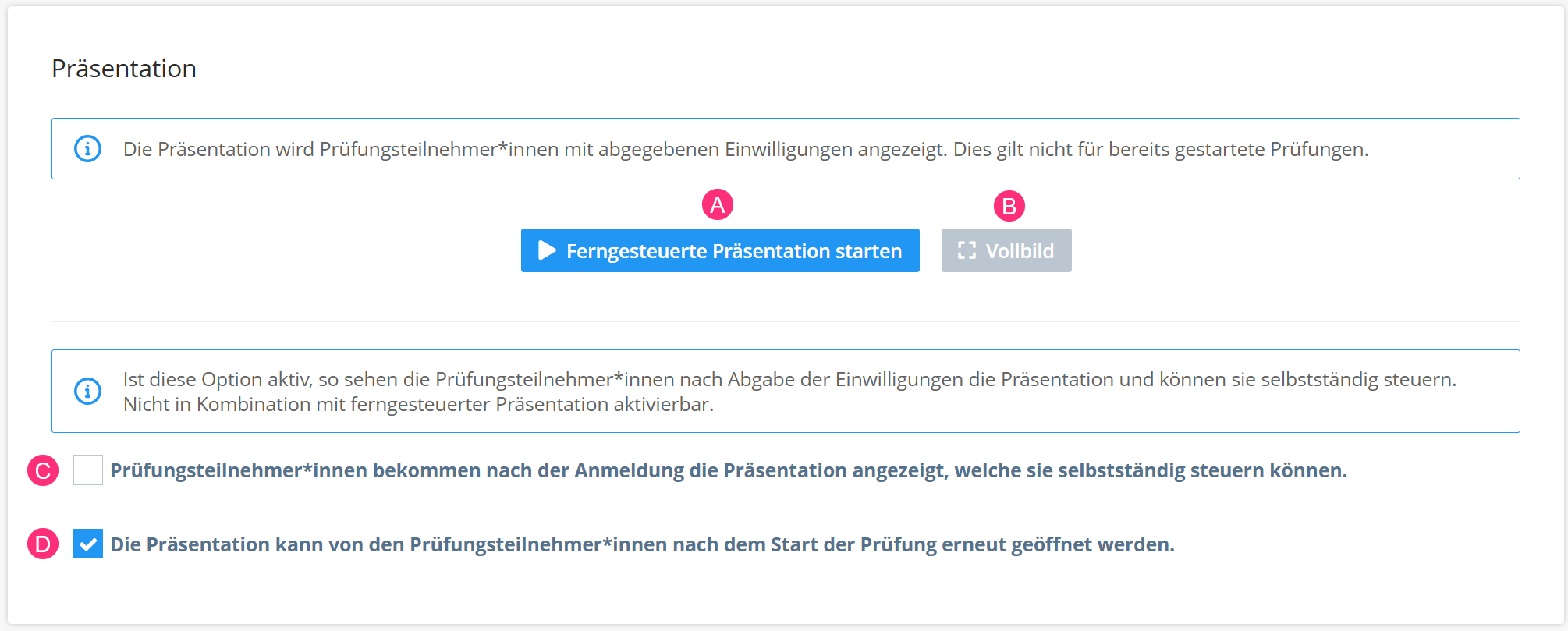
Task: Select the pink marker badge C
Action: point(43,470)
